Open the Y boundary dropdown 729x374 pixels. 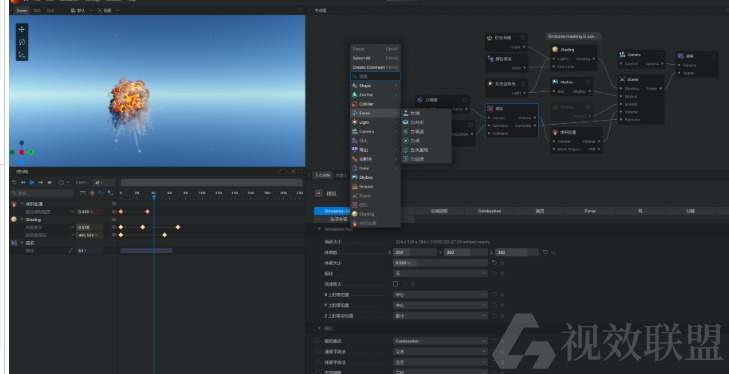[x=440, y=305]
